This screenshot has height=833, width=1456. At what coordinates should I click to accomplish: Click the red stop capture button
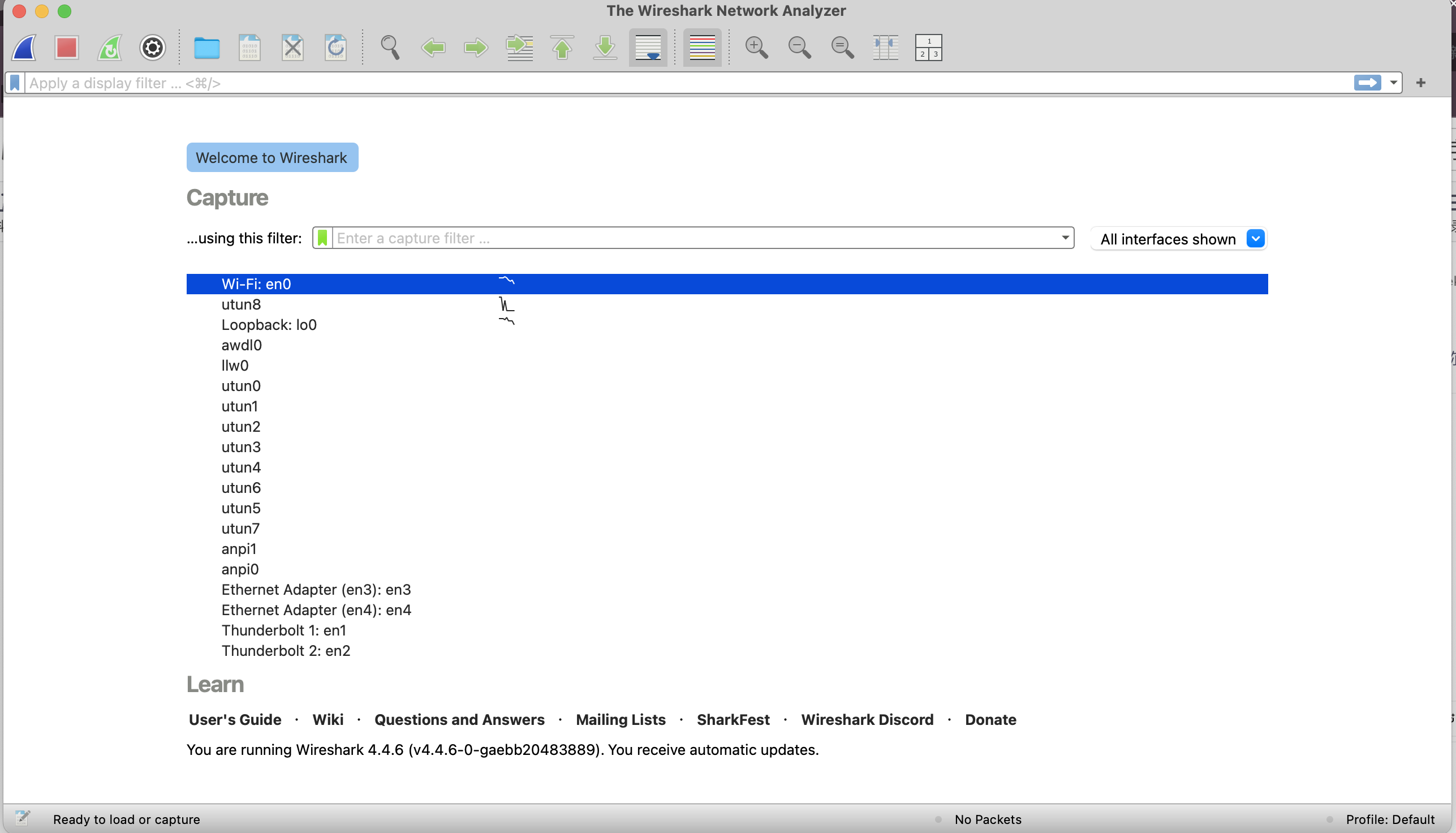[66, 48]
